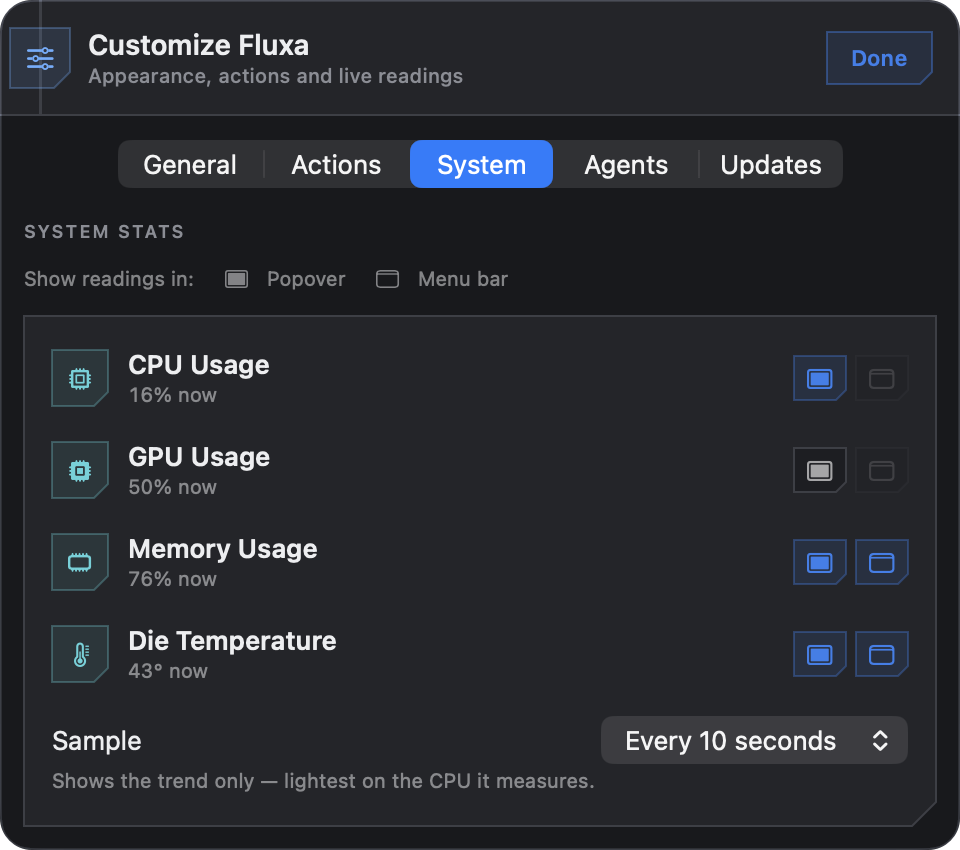Viewport: 960px width, 850px height.
Task: Click the CPU Usage chip icon
Action: click(x=80, y=378)
